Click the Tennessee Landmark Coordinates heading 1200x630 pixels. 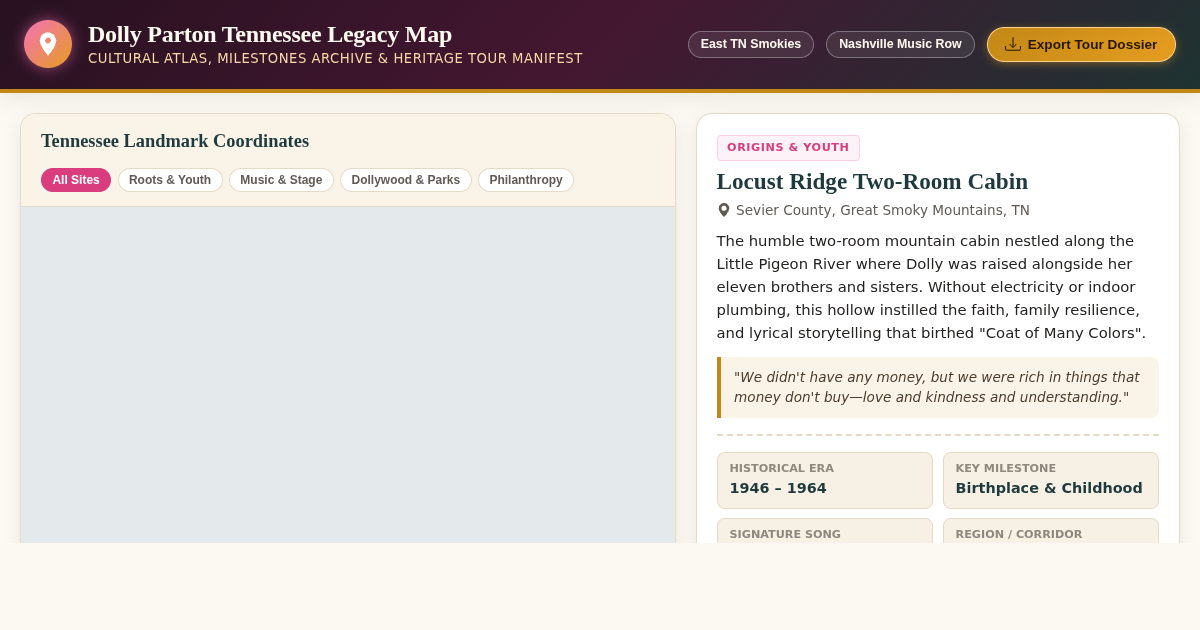coord(175,141)
